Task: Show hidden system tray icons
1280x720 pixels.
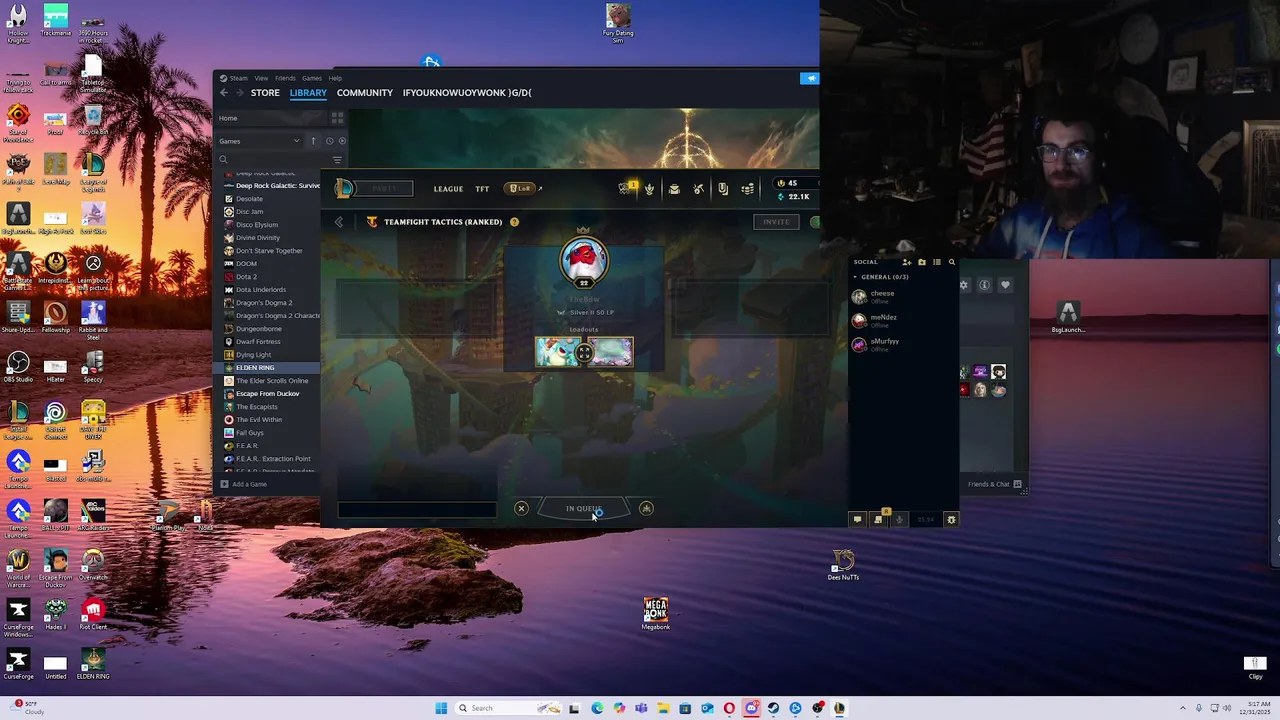Action: tap(1183, 708)
